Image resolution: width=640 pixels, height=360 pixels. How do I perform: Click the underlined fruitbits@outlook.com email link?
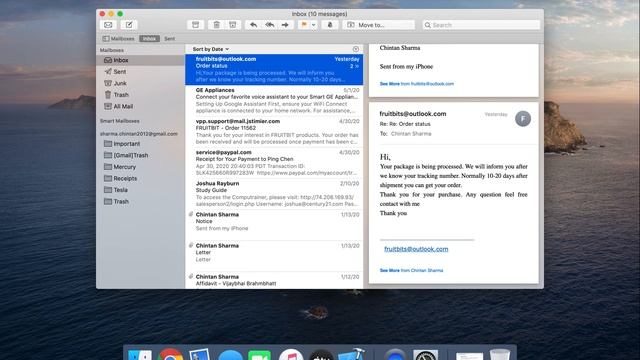416,249
